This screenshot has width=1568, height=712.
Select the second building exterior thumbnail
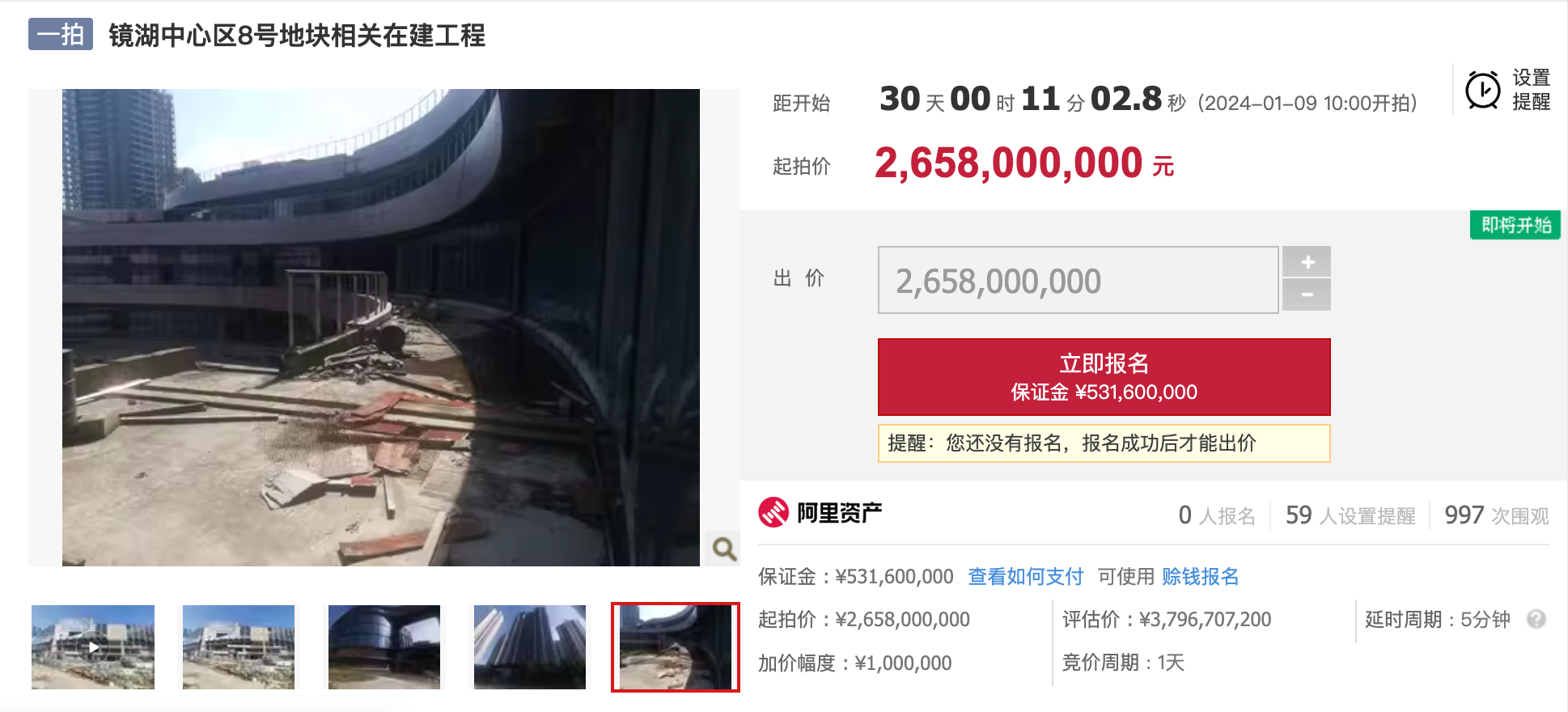point(239,647)
